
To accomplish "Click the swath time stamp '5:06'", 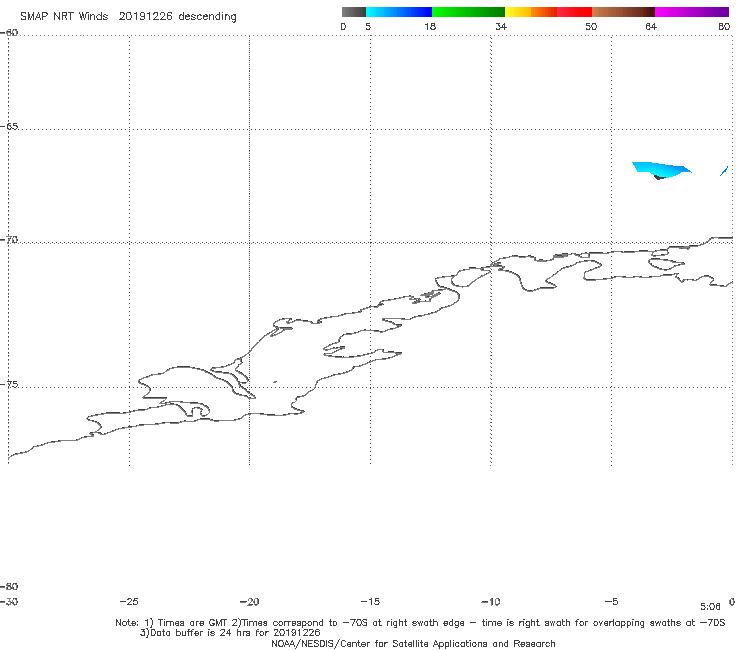I will [x=710, y=607].
